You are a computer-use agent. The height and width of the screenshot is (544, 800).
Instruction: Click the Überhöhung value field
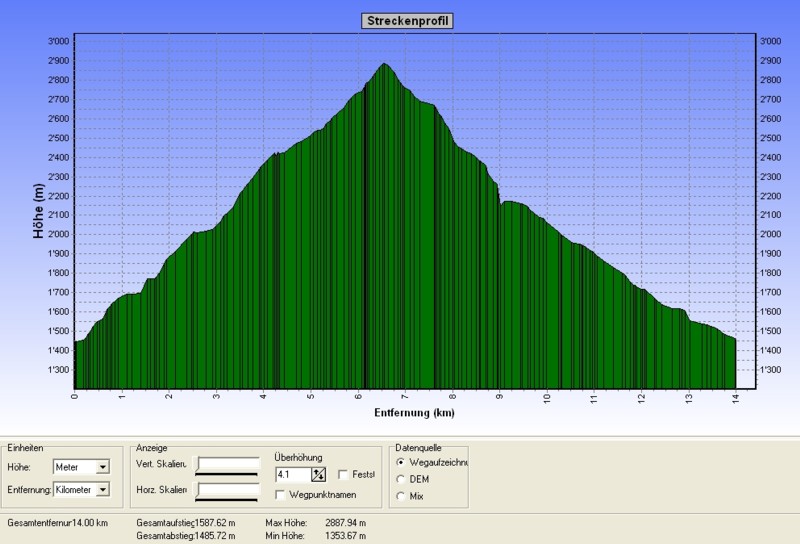click(x=291, y=475)
